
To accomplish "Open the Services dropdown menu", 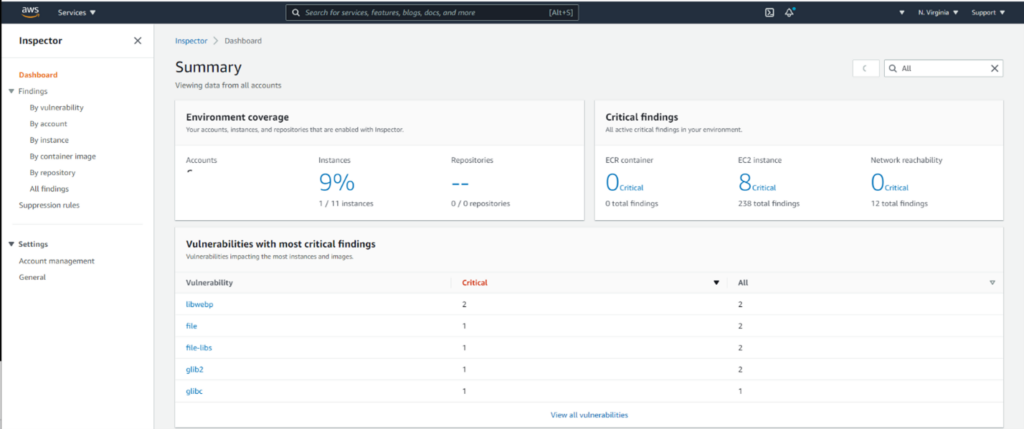I will [77, 12].
